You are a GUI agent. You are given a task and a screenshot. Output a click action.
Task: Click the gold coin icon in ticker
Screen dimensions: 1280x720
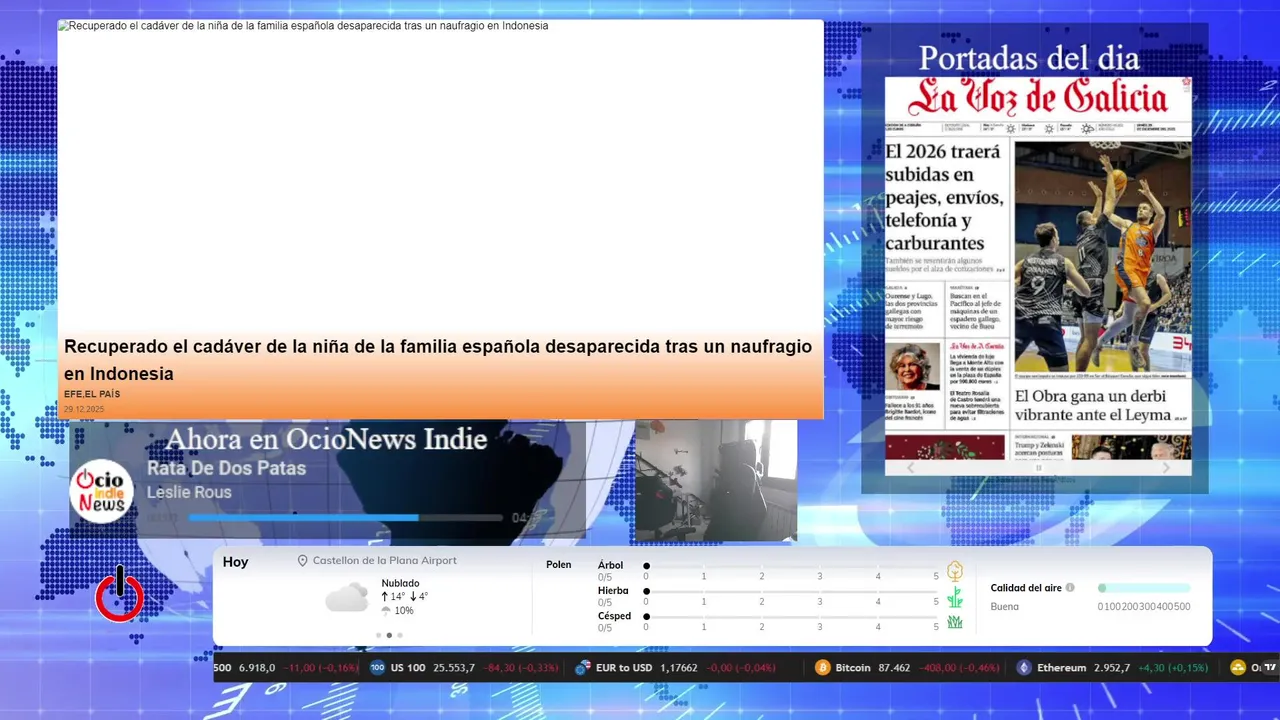[1237, 668]
